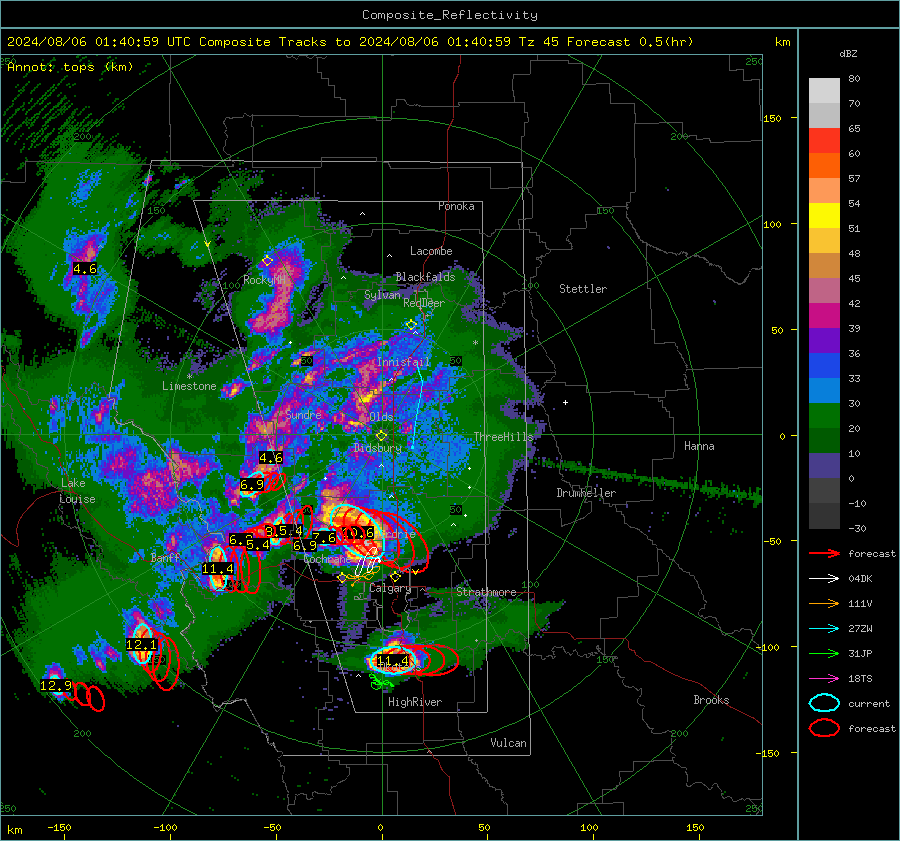Click the Drumheller city label
This screenshot has height=841, width=900.
point(586,493)
